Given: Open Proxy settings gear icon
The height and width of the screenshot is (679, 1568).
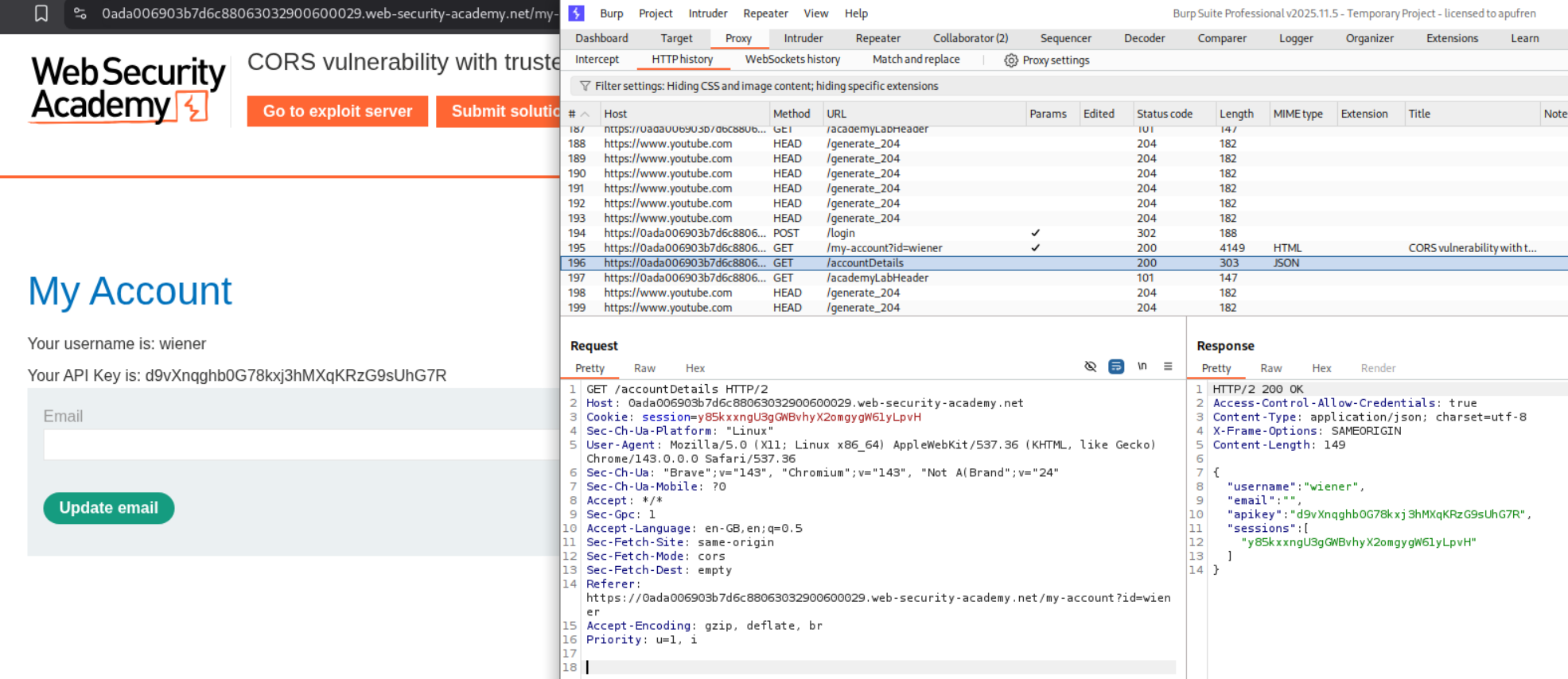Looking at the screenshot, I should point(1010,60).
